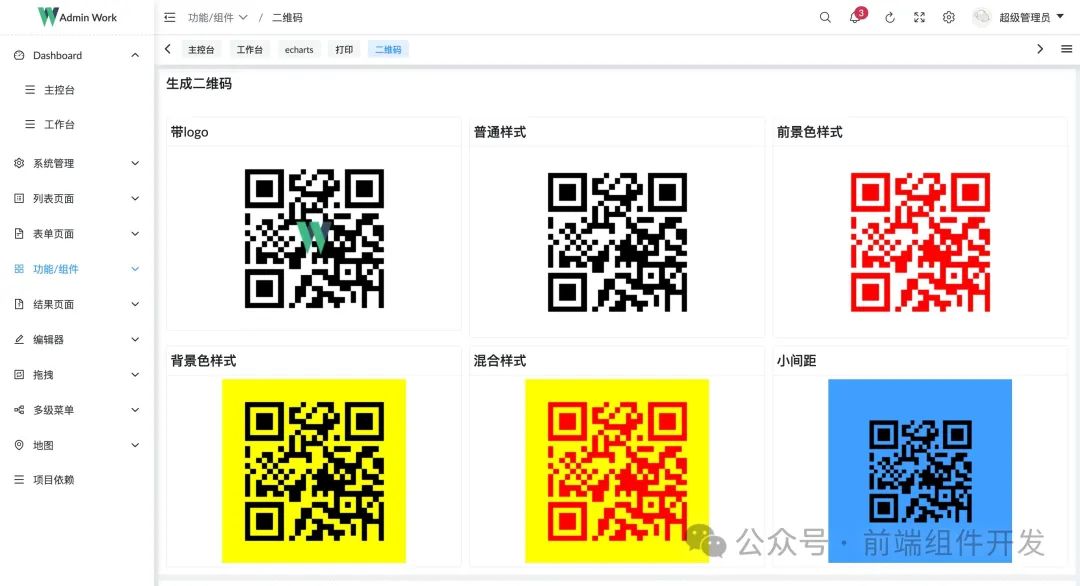
Task: Expand the 系统管理 menu
Action: [76, 163]
